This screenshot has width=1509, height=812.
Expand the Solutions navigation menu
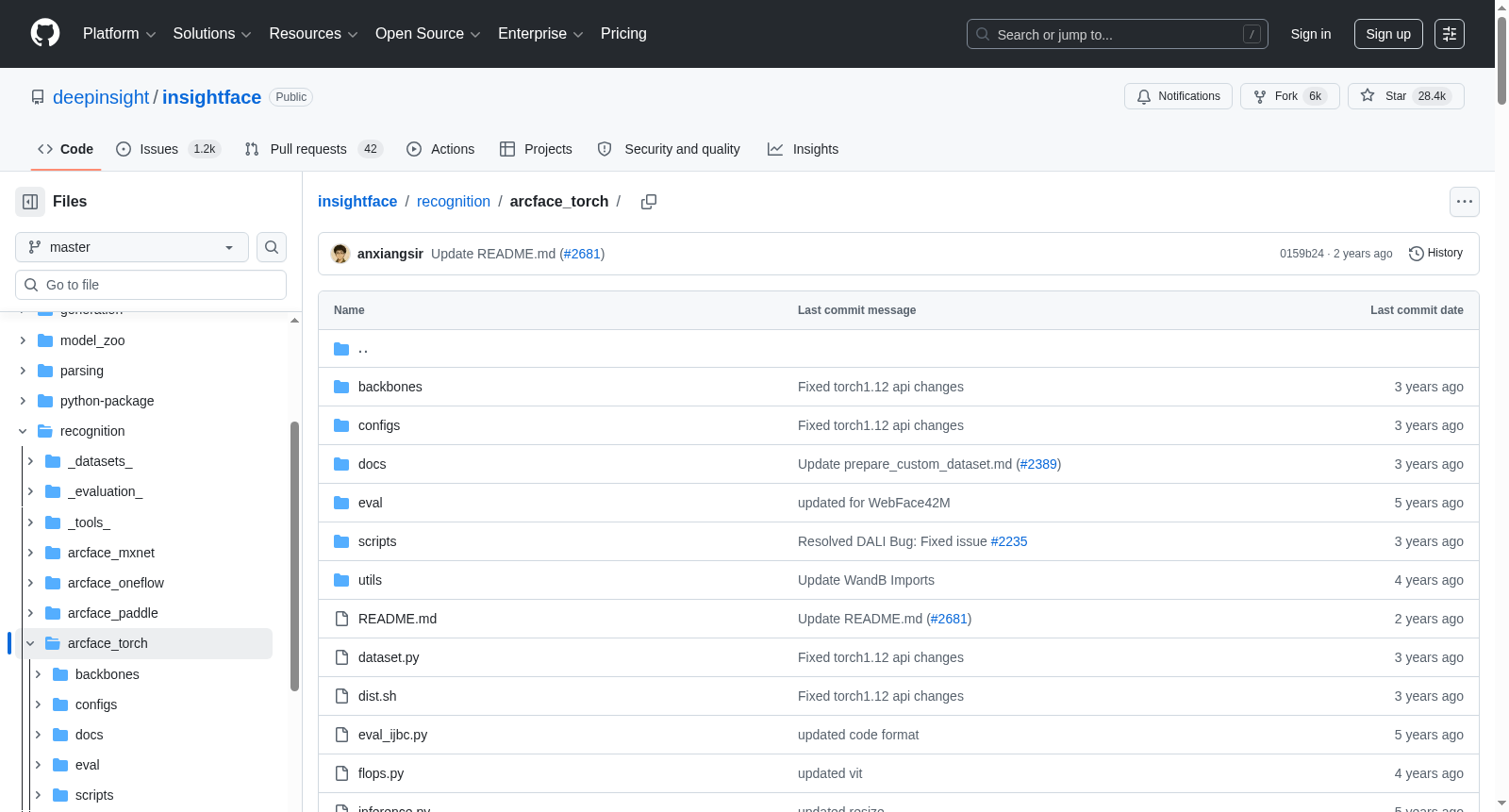(x=212, y=34)
